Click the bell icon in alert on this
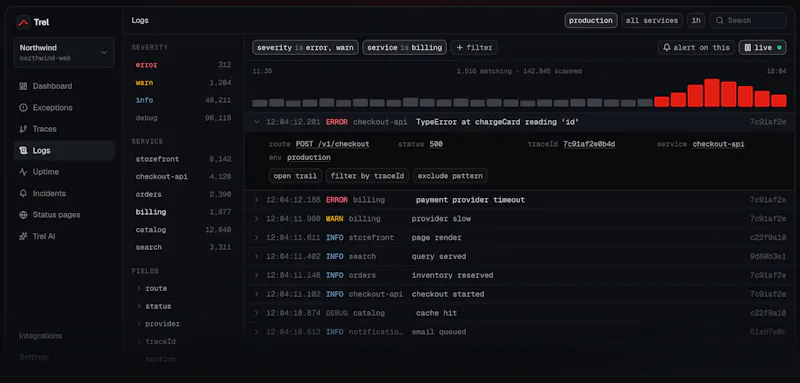Screen dimensions: 800x383 pos(667,47)
